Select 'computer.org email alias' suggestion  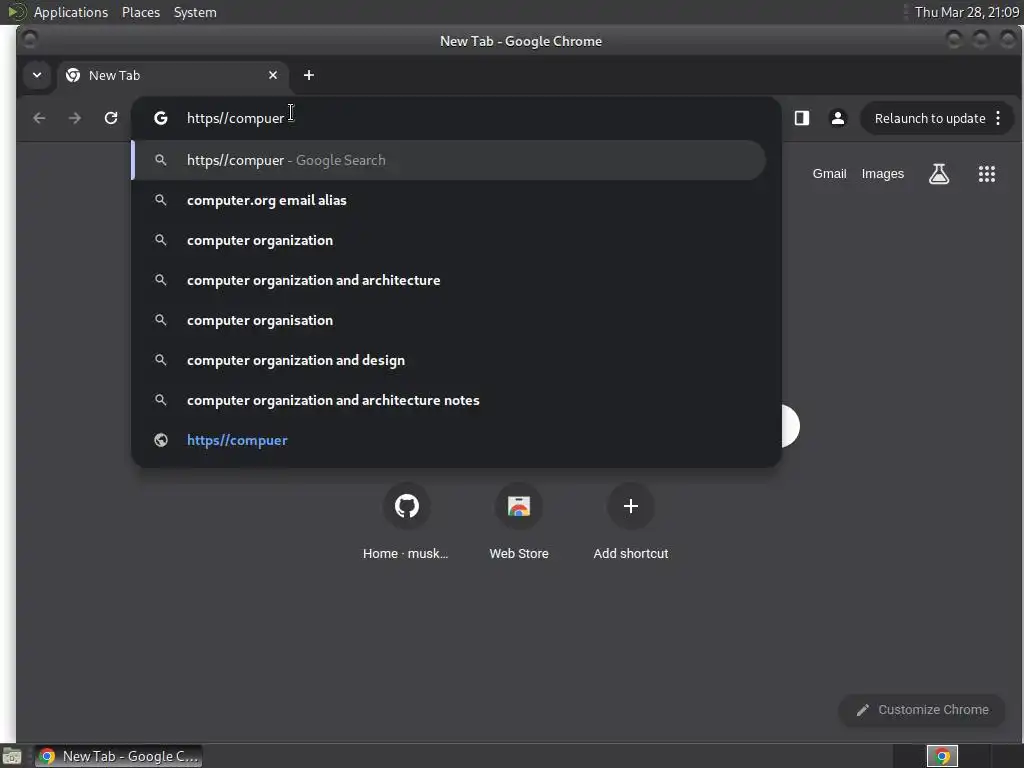pos(449,200)
